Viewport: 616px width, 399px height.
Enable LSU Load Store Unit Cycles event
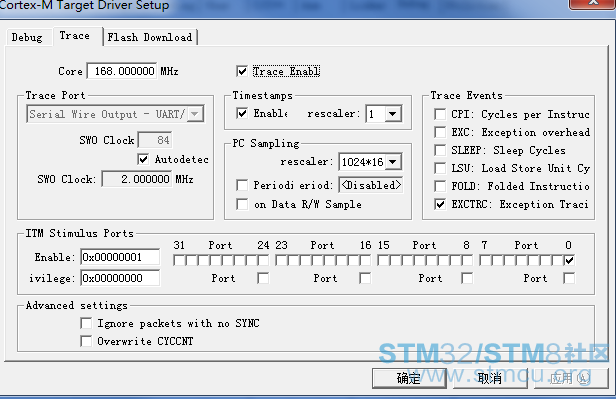coord(440,168)
